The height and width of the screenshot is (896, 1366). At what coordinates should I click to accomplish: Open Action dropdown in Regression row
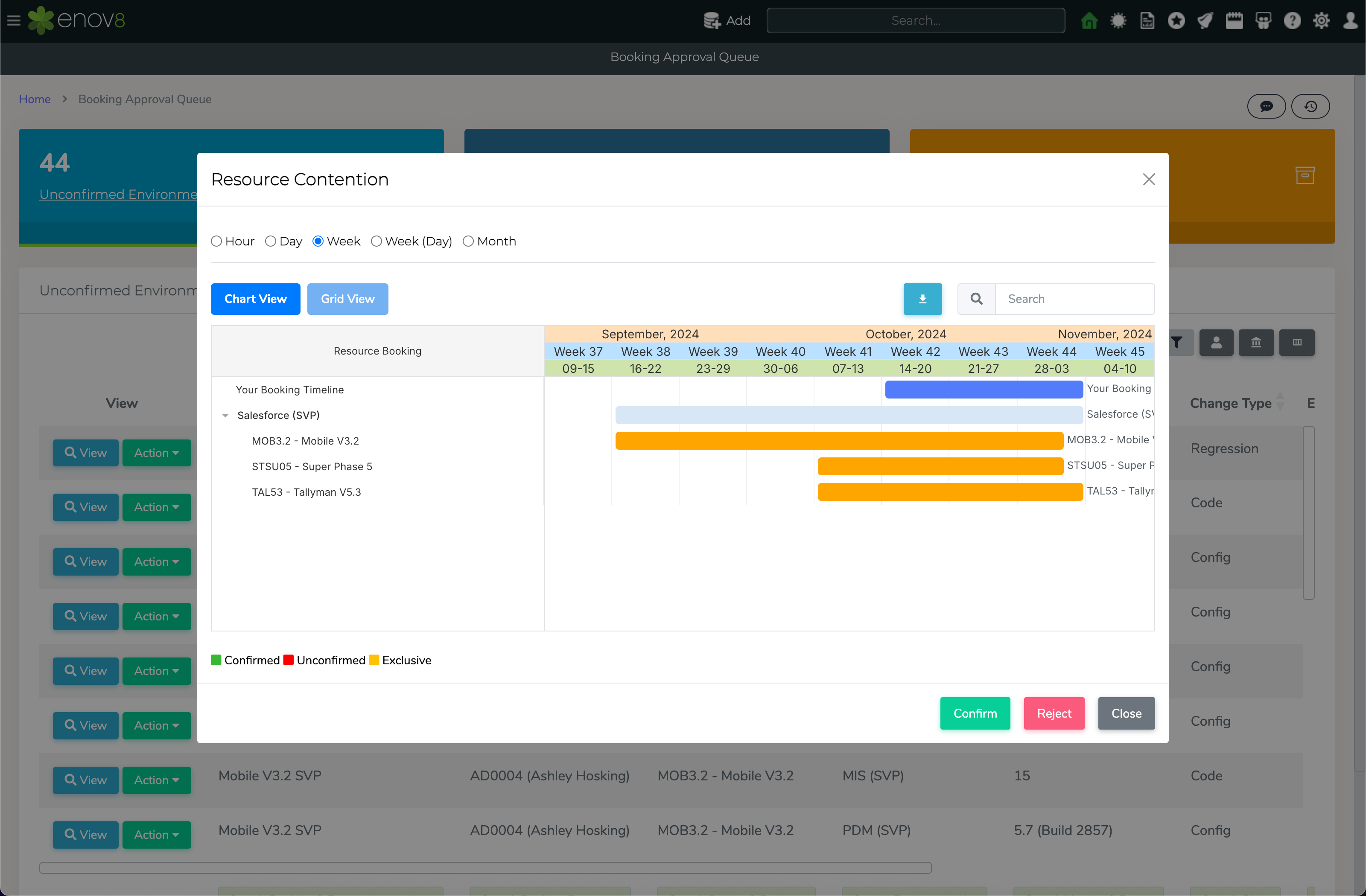tap(156, 453)
